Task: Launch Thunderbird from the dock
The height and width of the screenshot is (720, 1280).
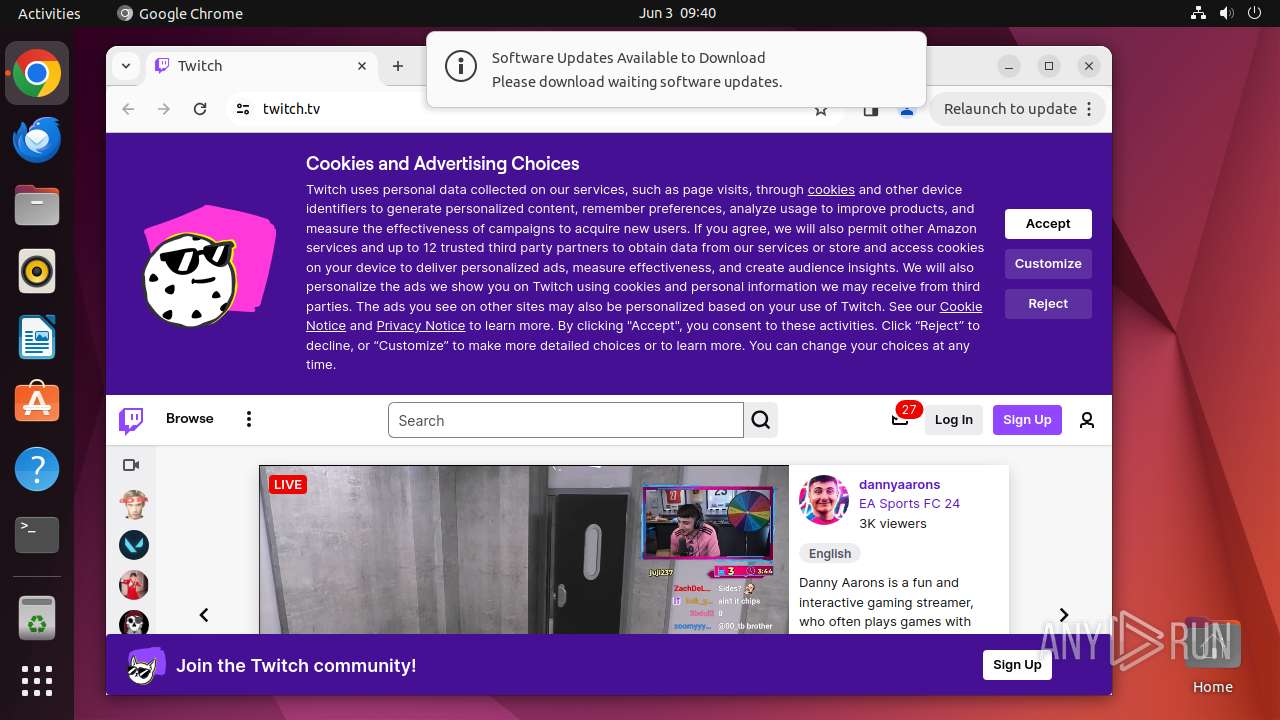Action: pyautogui.click(x=37, y=139)
